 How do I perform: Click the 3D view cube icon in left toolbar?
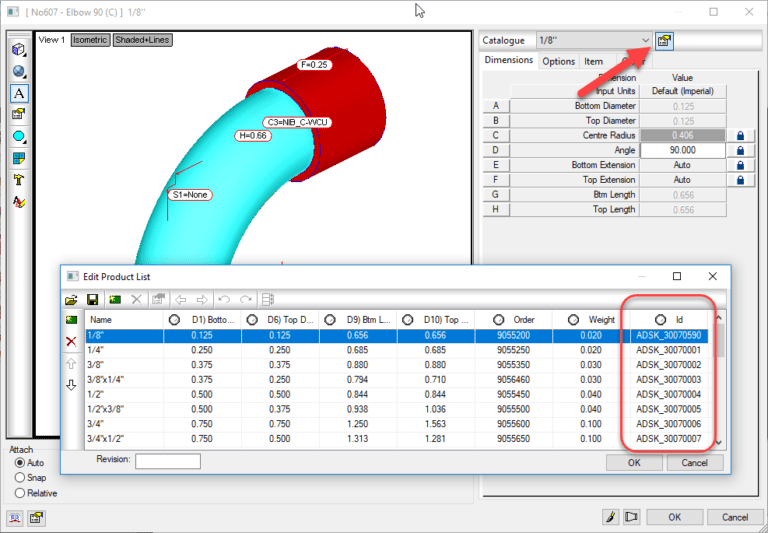point(19,49)
